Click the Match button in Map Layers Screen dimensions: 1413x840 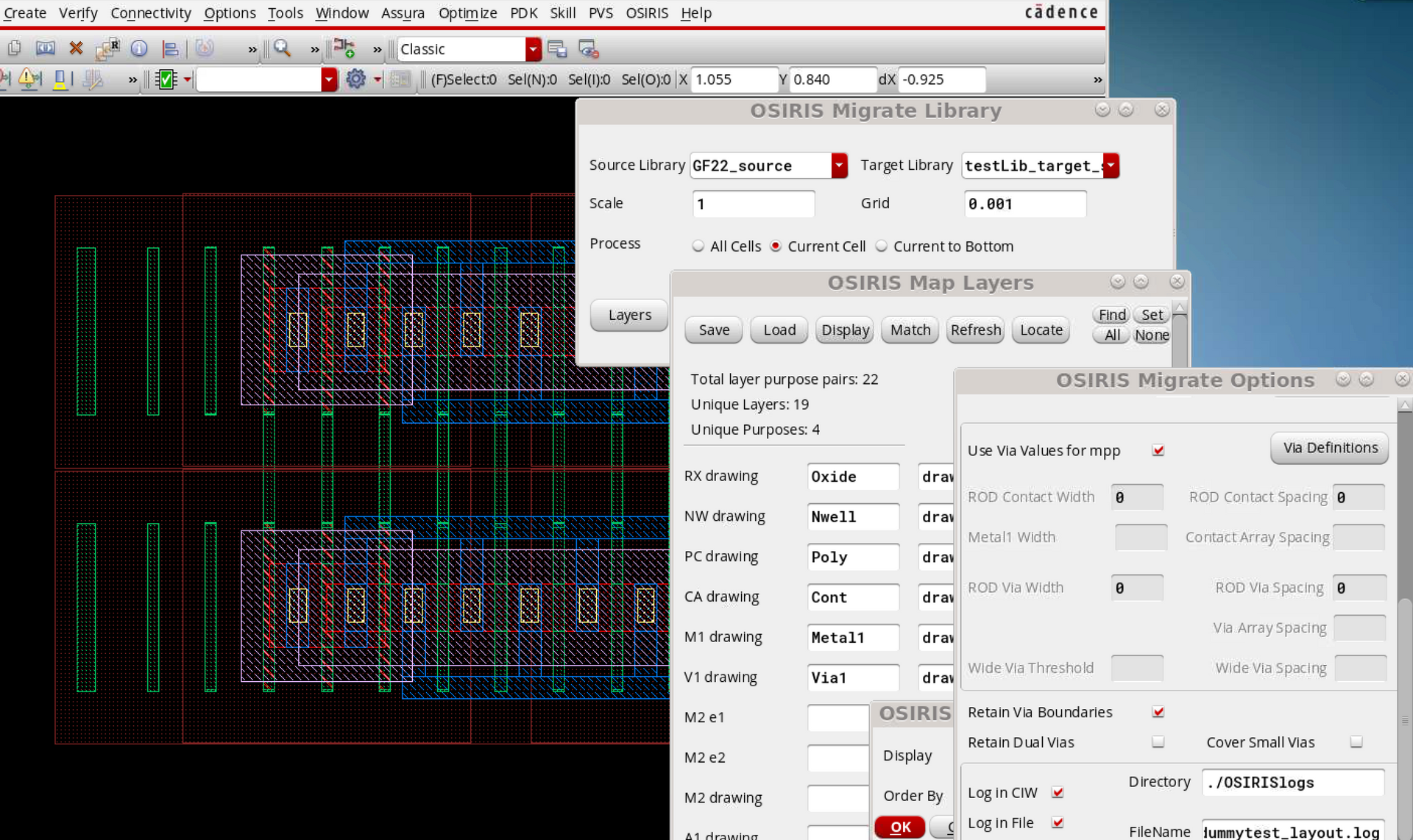point(910,330)
